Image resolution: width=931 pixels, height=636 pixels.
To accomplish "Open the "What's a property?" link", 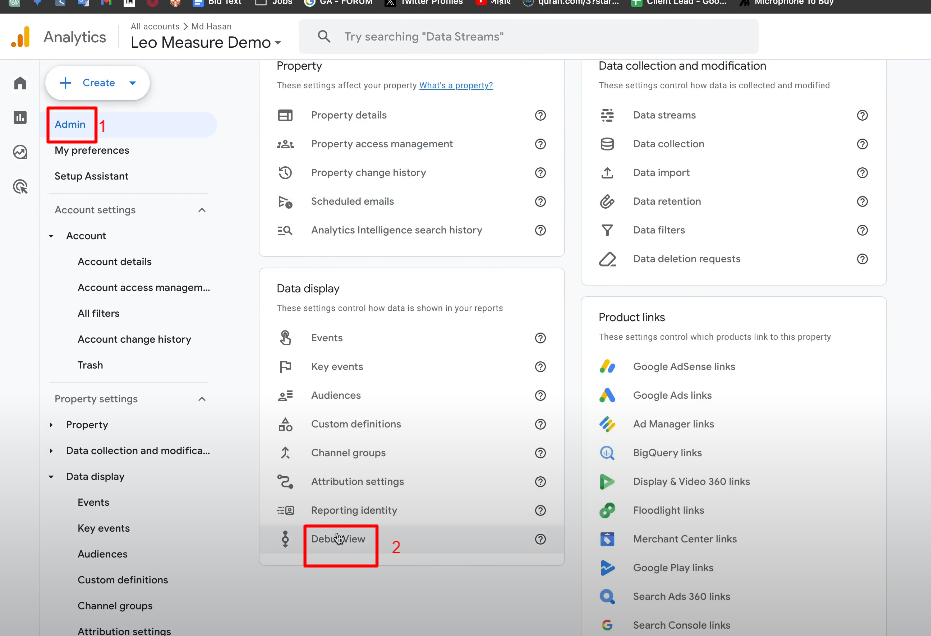I will pyautogui.click(x=455, y=86).
